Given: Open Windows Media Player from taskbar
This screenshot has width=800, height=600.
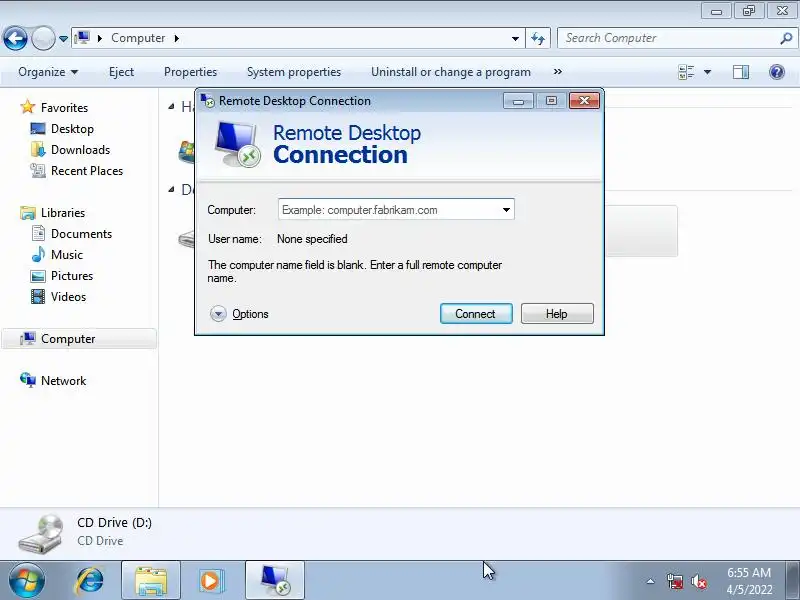Looking at the screenshot, I should pyautogui.click(x=211, y=581).
